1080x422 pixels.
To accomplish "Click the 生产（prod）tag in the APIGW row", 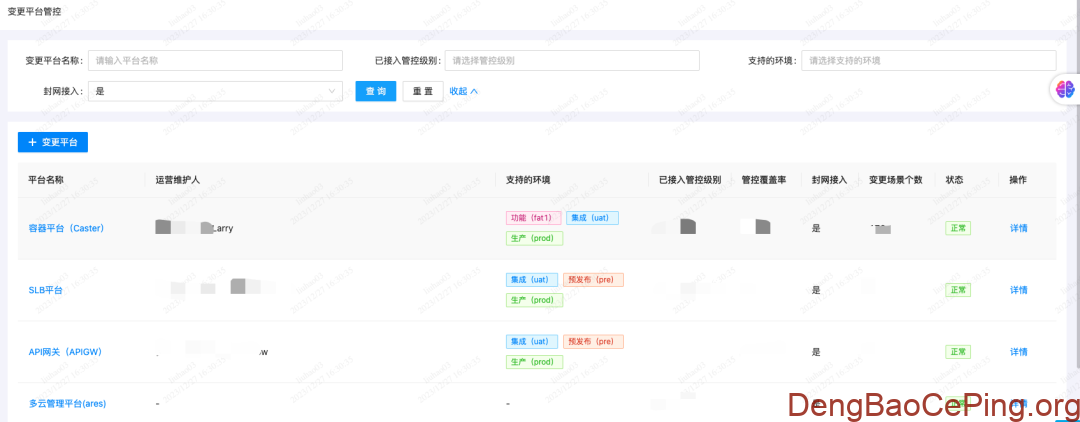I will (x=534, y=362).
